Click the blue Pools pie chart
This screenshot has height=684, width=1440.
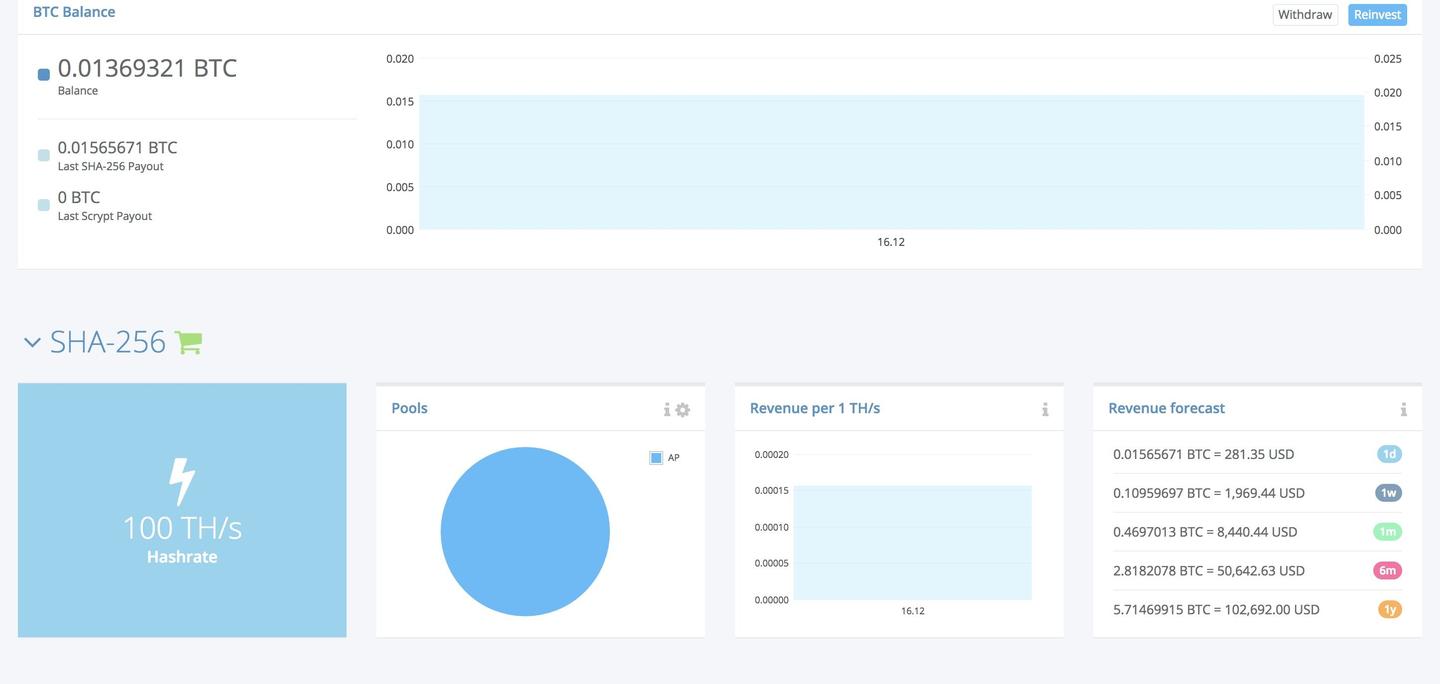(525, 531)
